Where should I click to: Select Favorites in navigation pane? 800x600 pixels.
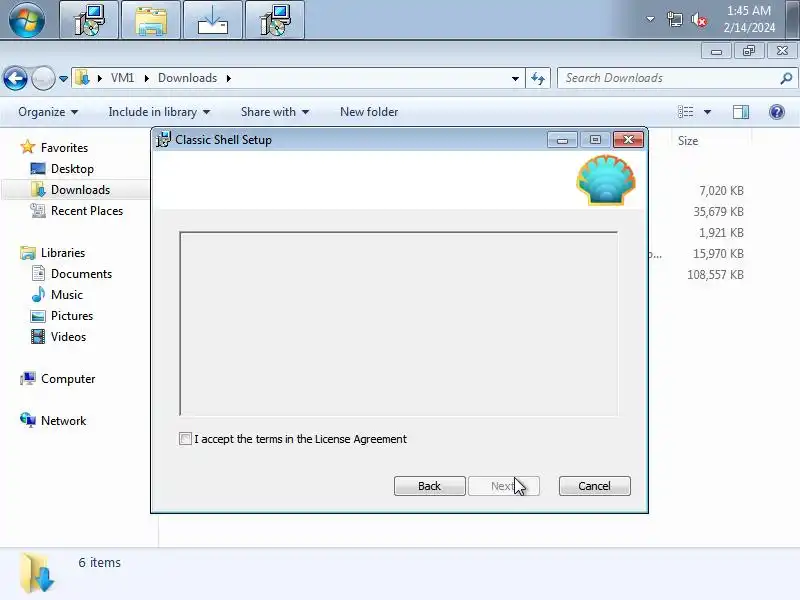(64, 147)
